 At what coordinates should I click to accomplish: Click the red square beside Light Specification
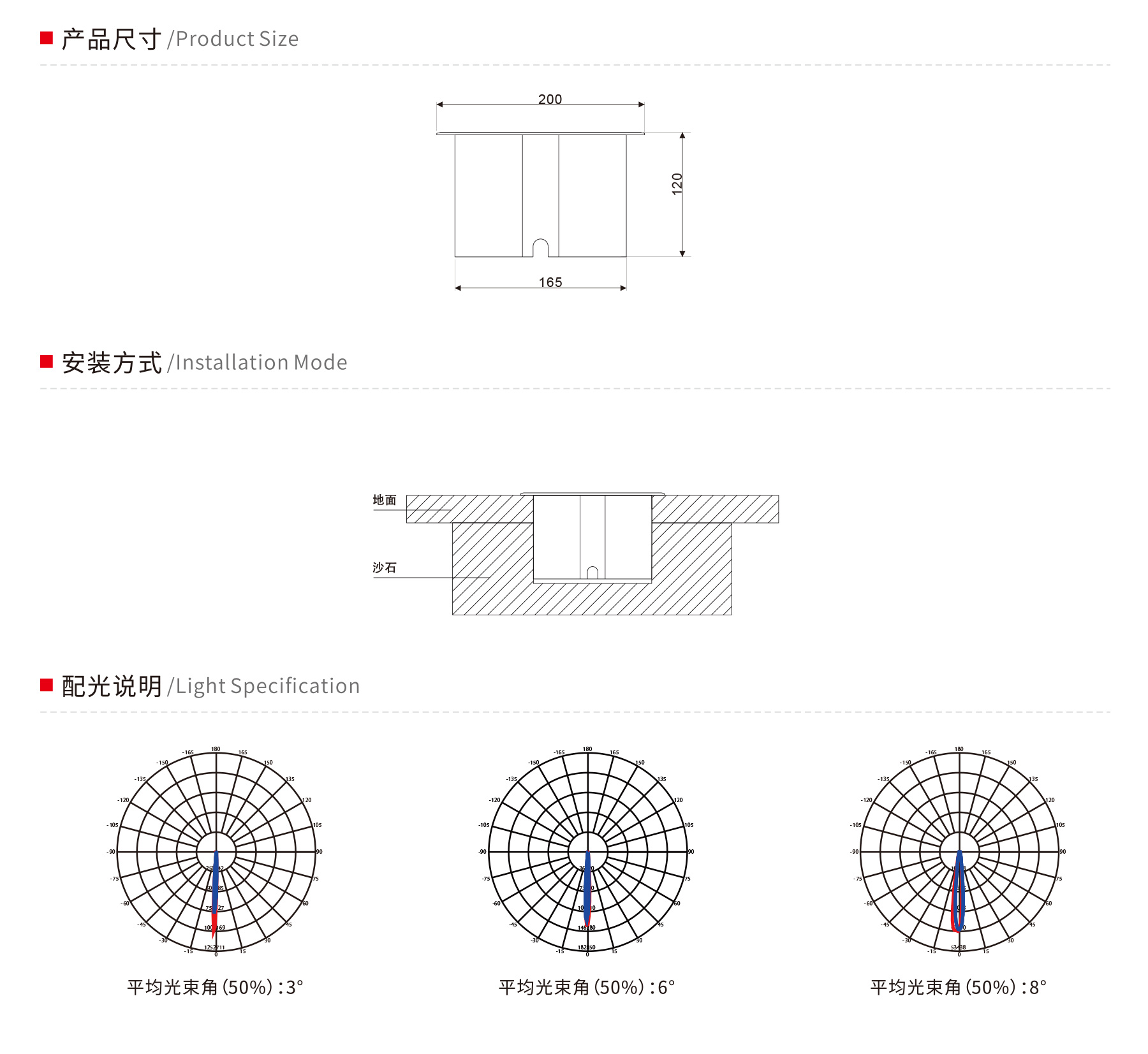[x=46, y=685]
